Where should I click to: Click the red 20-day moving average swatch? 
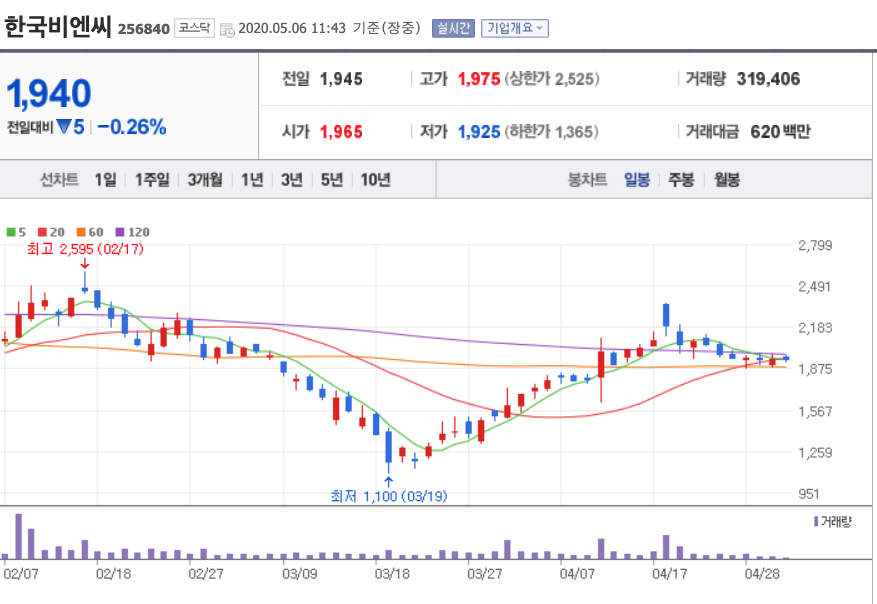tap(42, 232)
